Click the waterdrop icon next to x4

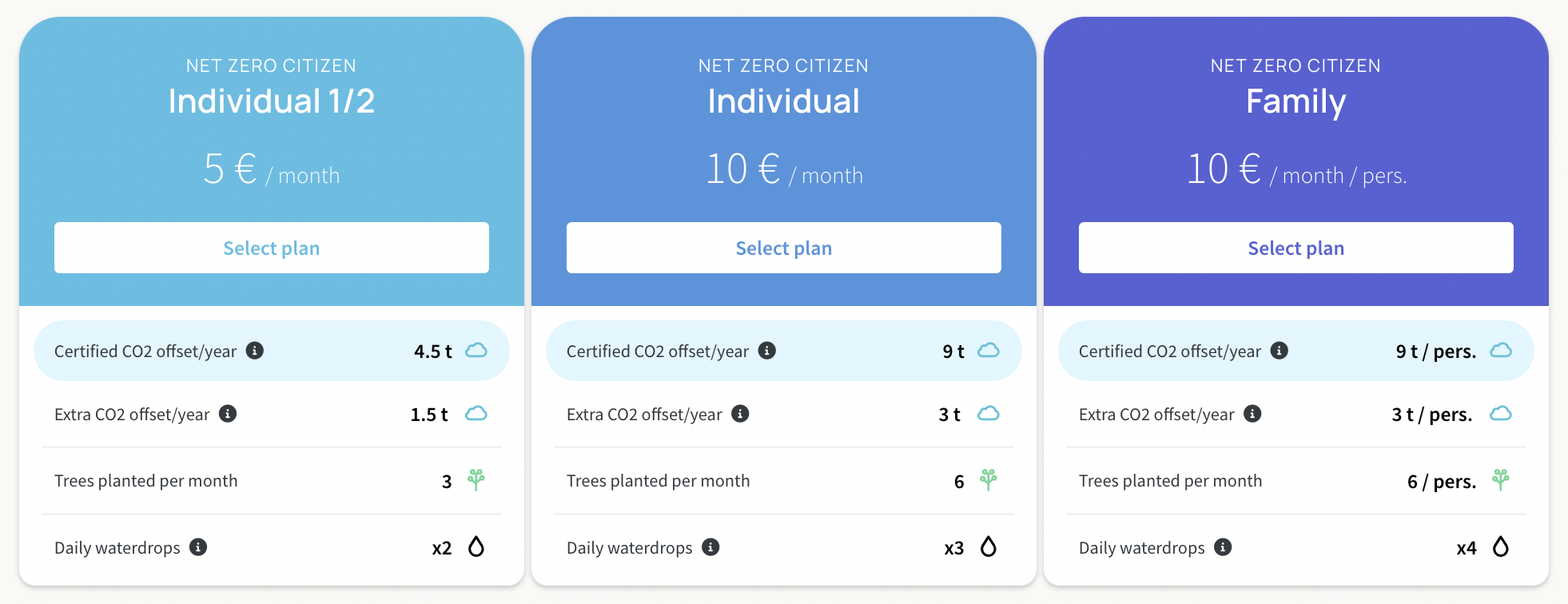[x=1501, y=546]
